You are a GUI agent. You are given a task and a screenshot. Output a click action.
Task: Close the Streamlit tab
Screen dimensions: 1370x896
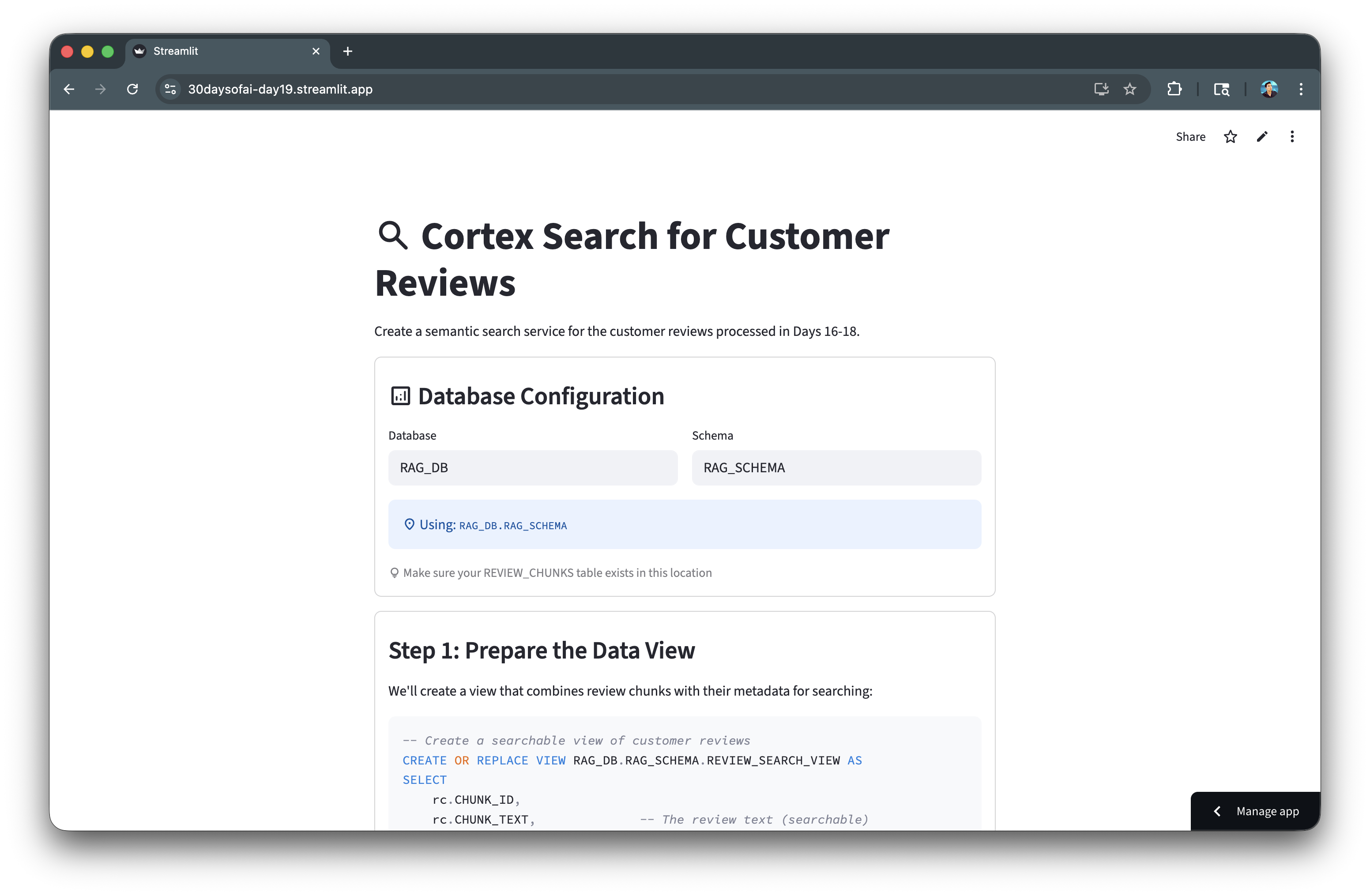coord(316,51)
